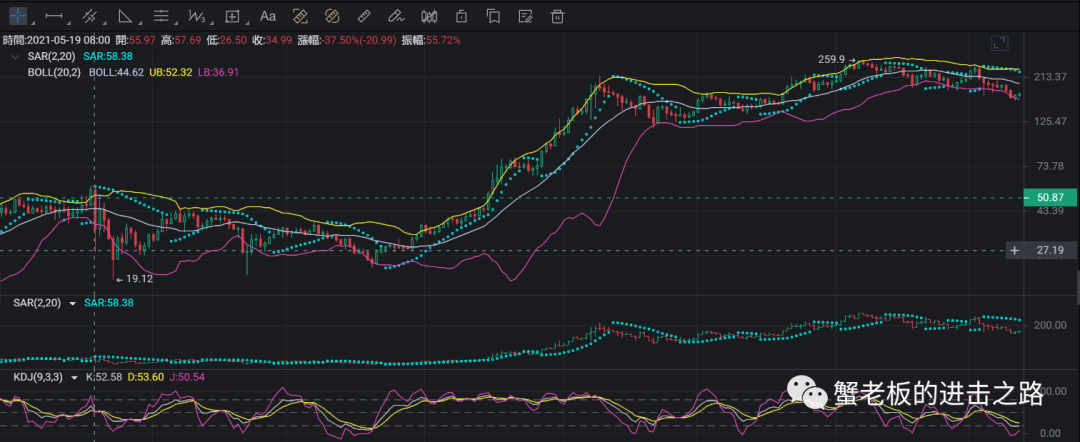This screenshot has width=1080, height=442.
Task: Click the J:50.54 value in KDJ legend
Action: pos(185,377)
